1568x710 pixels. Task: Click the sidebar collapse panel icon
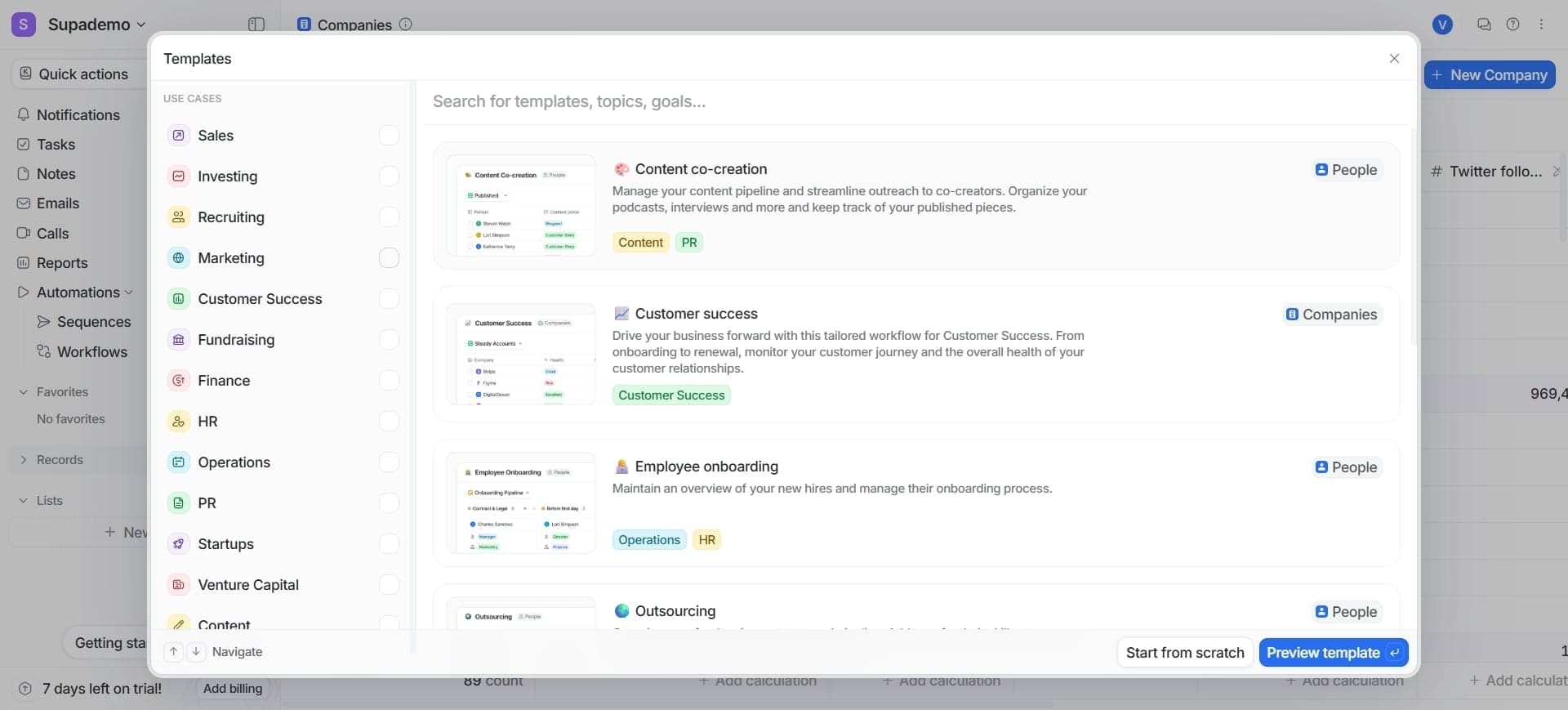(x=256, y=25)
